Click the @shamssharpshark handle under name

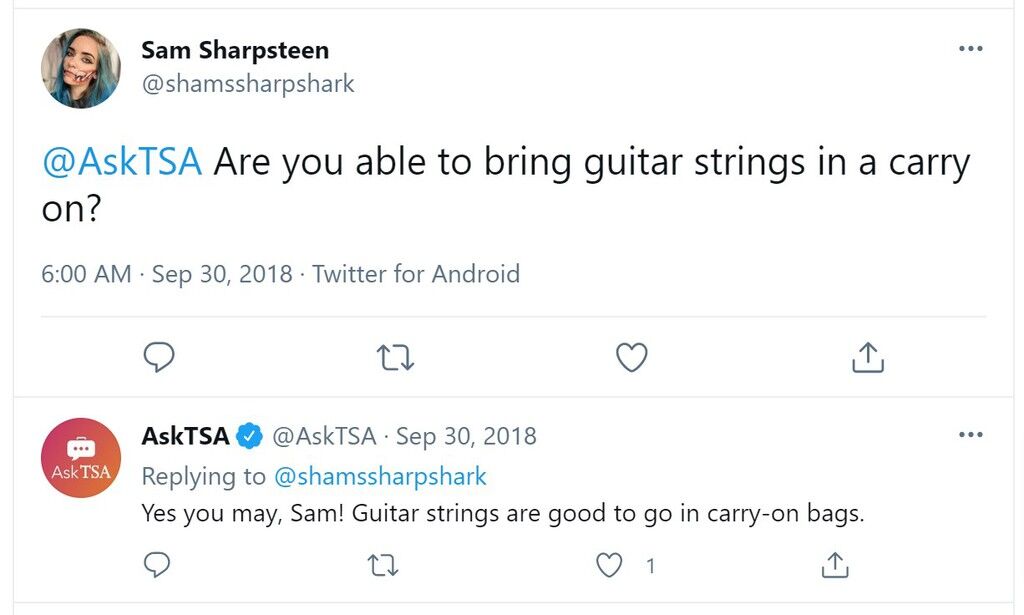click(x=248, y=84)
